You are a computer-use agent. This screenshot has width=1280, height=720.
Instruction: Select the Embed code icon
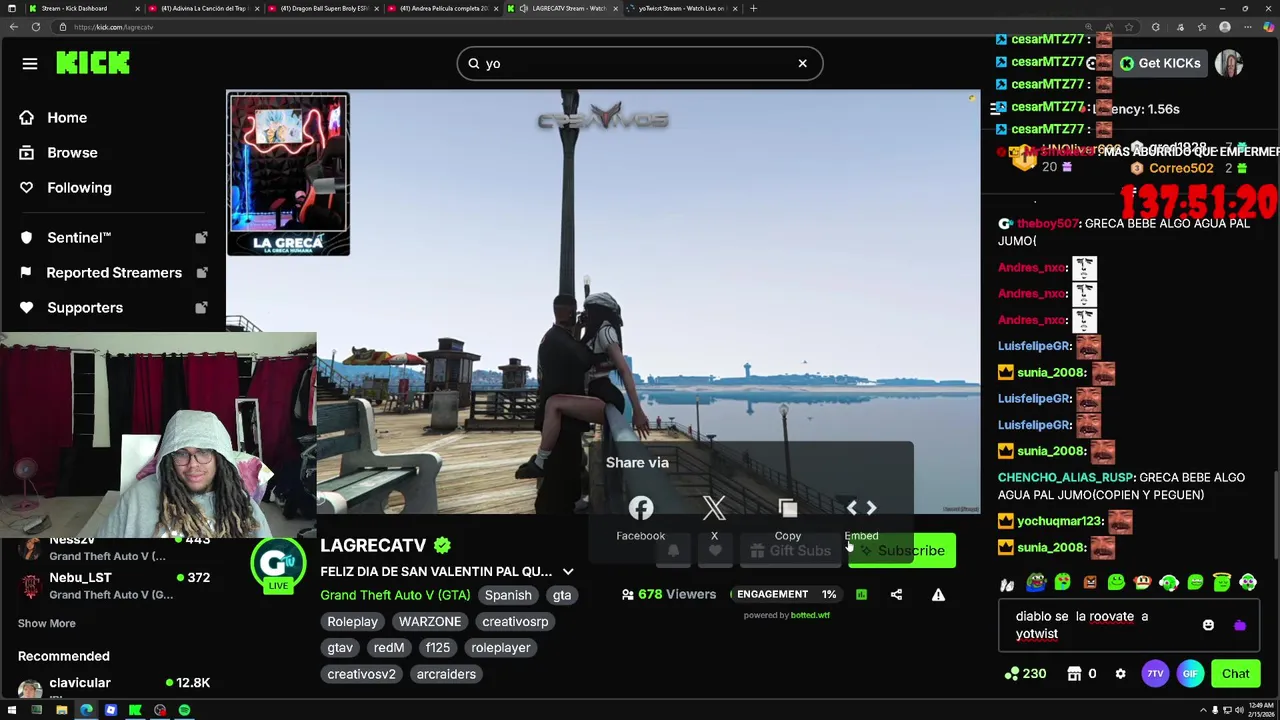pyautogui.click(x=861, y=509)
